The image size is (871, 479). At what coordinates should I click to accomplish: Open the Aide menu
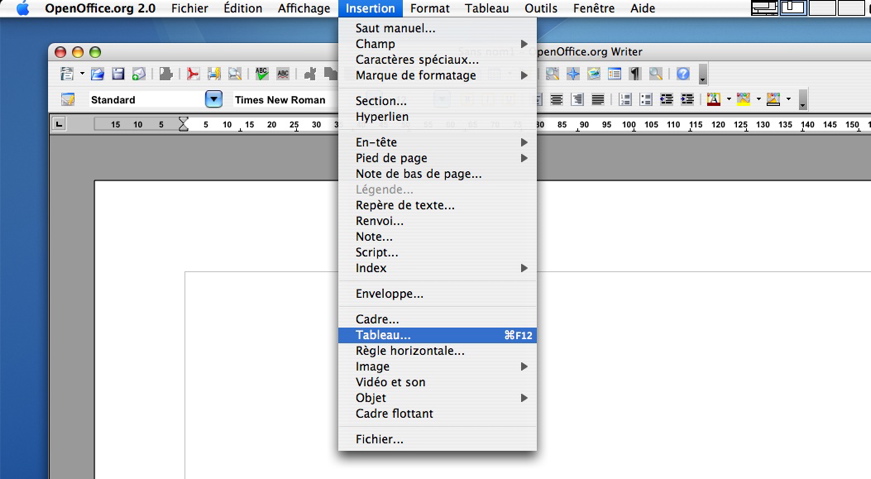(643, 8)
